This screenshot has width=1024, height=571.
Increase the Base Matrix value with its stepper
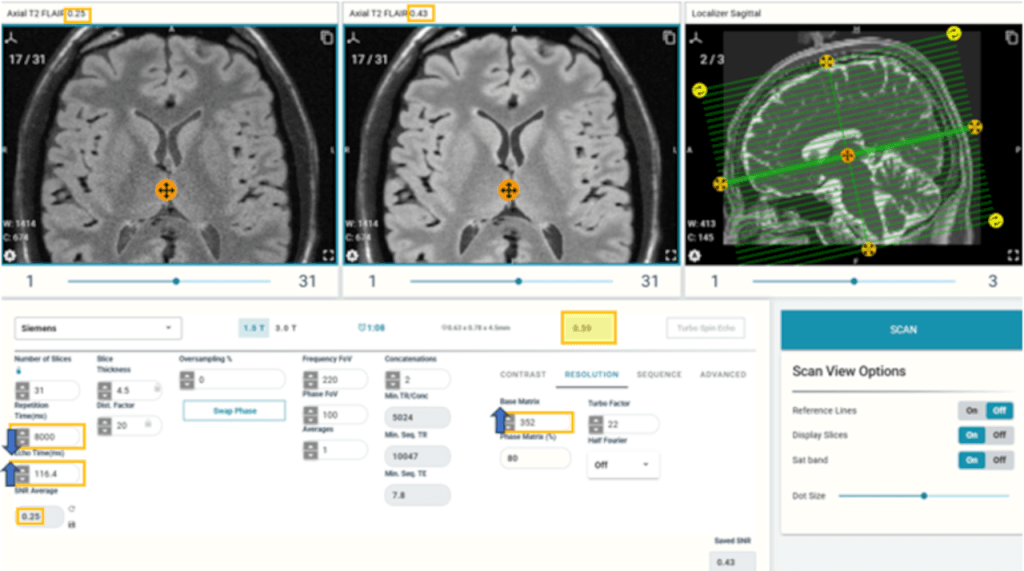[x=511, y=417]
